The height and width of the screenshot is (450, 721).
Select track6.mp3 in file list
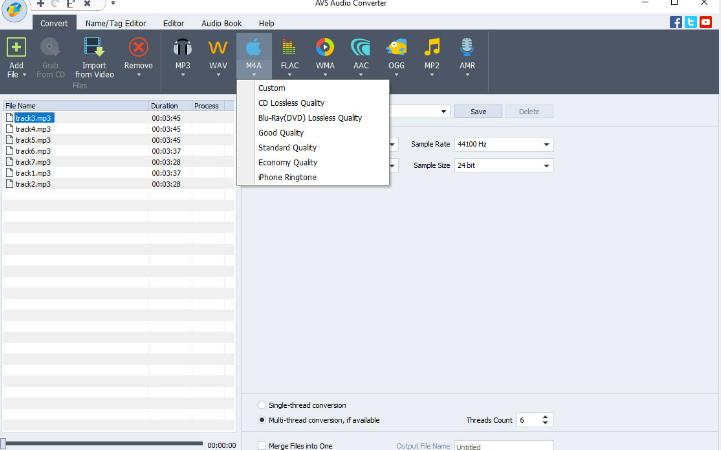point(33,151)
